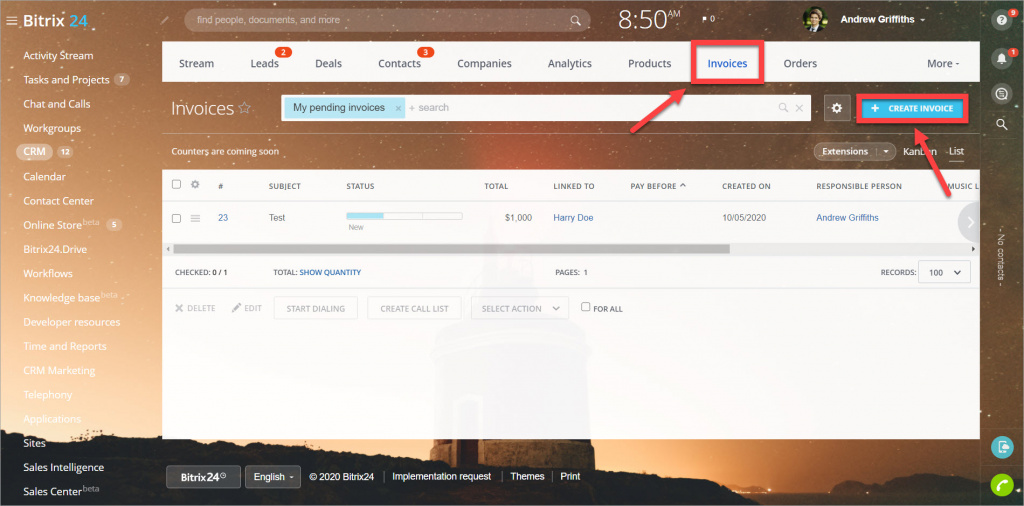Click the magnifier in invoice filter box
1024x506 pixels.
[783, 108]
